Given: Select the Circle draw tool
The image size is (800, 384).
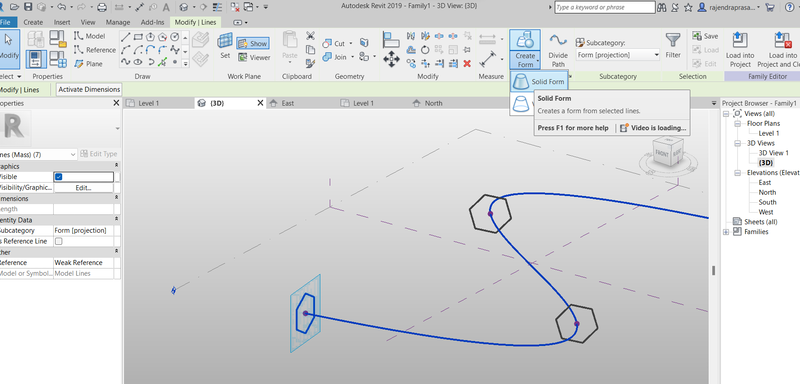Looking at the screenshot, I should point(175,37).
